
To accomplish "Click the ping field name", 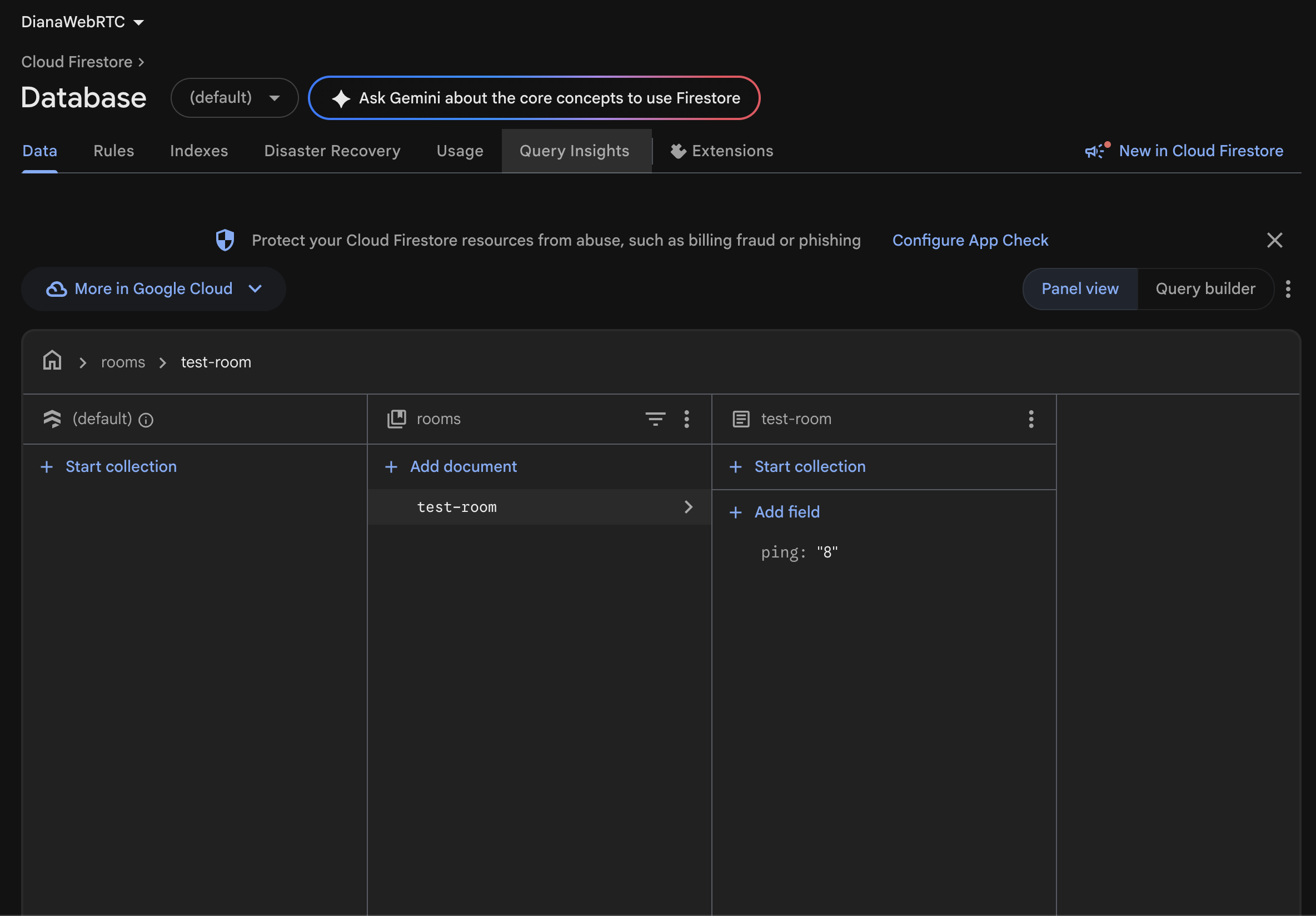I will (x=780, y=552).
